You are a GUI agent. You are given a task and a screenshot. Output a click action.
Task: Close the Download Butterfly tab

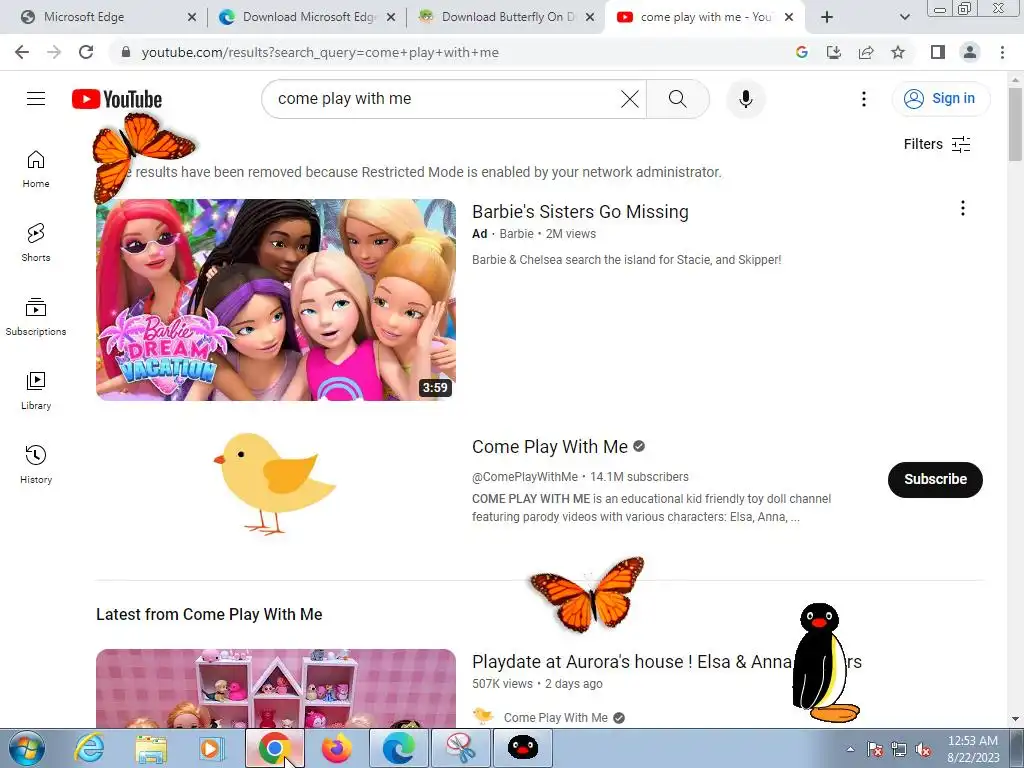pyautogui.click(x=590, y=17)
